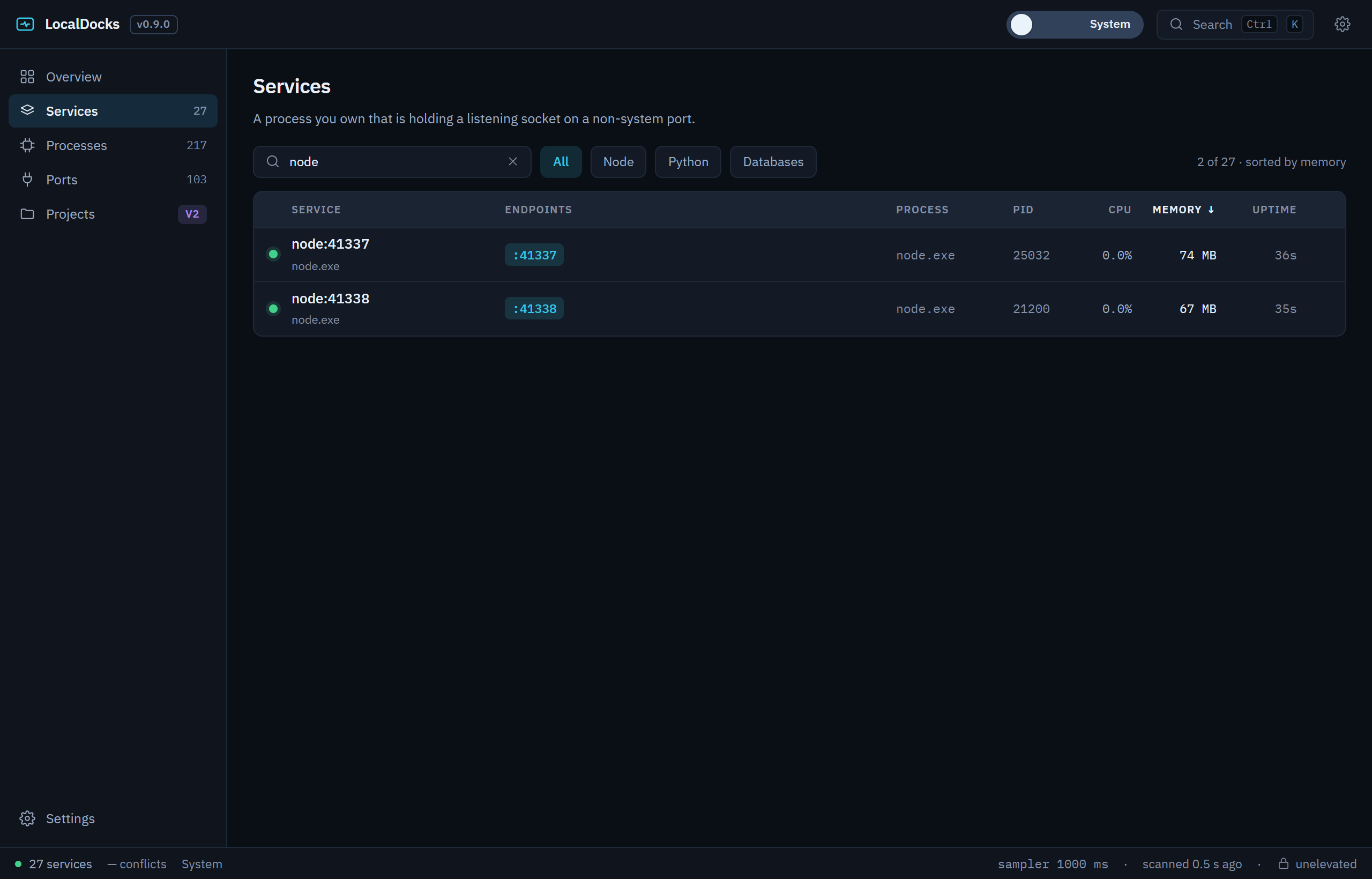Click the 74 MB memory value
This screenshot has width=1372, height=879.
coord(1197,255)
